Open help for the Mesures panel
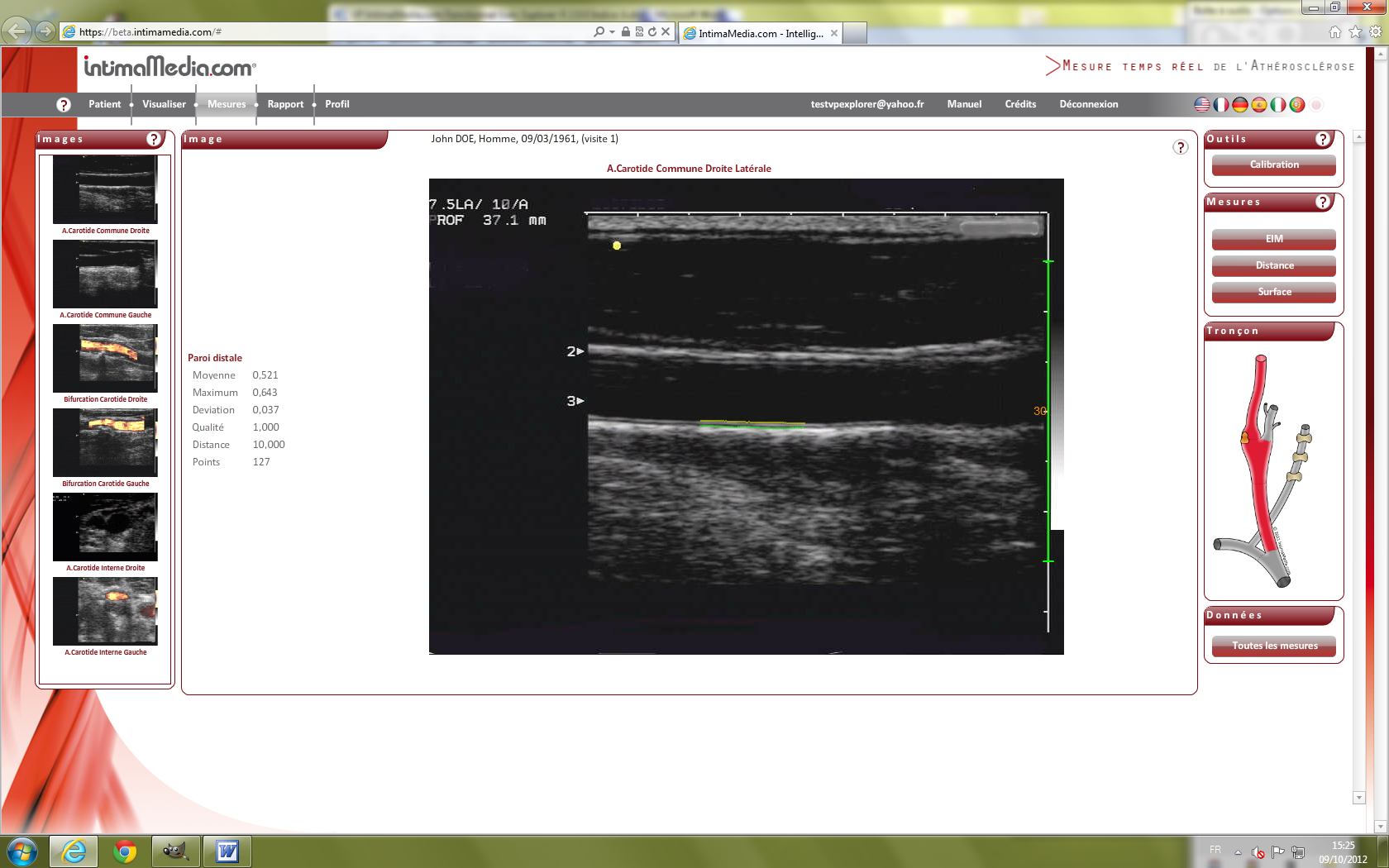 tap(1323, 202)
